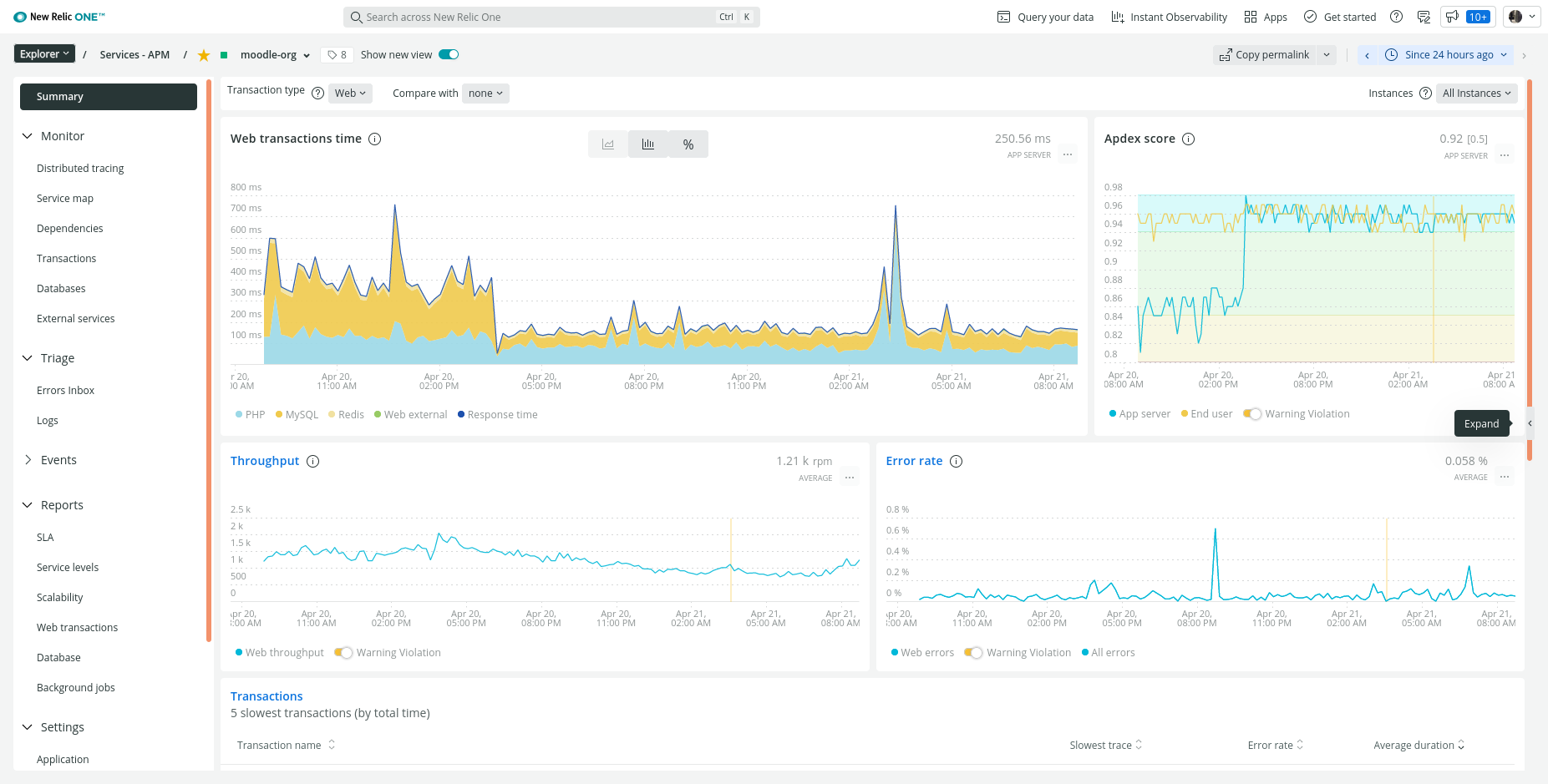
Task: Open moodle-org entity dropdown
Action: 275,55
